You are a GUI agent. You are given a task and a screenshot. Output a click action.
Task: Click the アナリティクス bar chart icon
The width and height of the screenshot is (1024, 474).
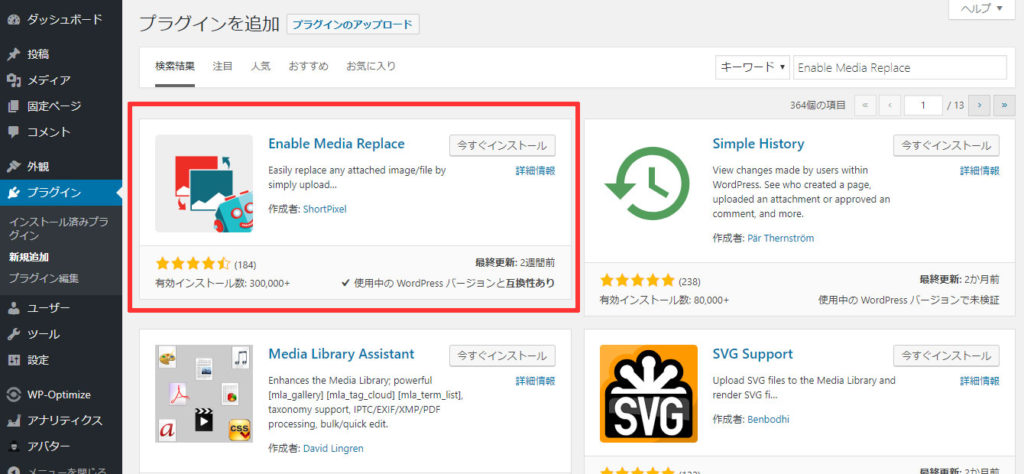13,420
